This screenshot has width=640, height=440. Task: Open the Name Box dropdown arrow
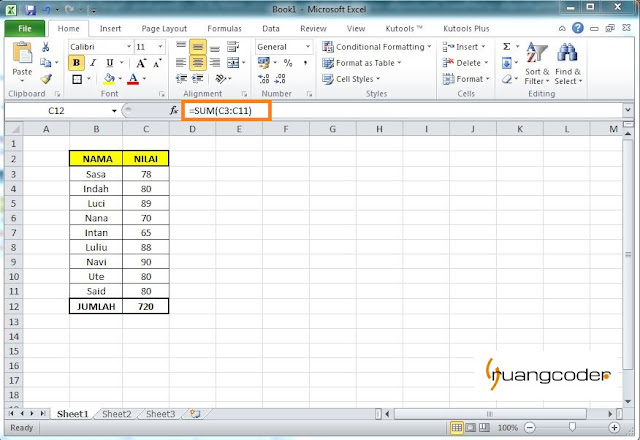tap(114, 111)
